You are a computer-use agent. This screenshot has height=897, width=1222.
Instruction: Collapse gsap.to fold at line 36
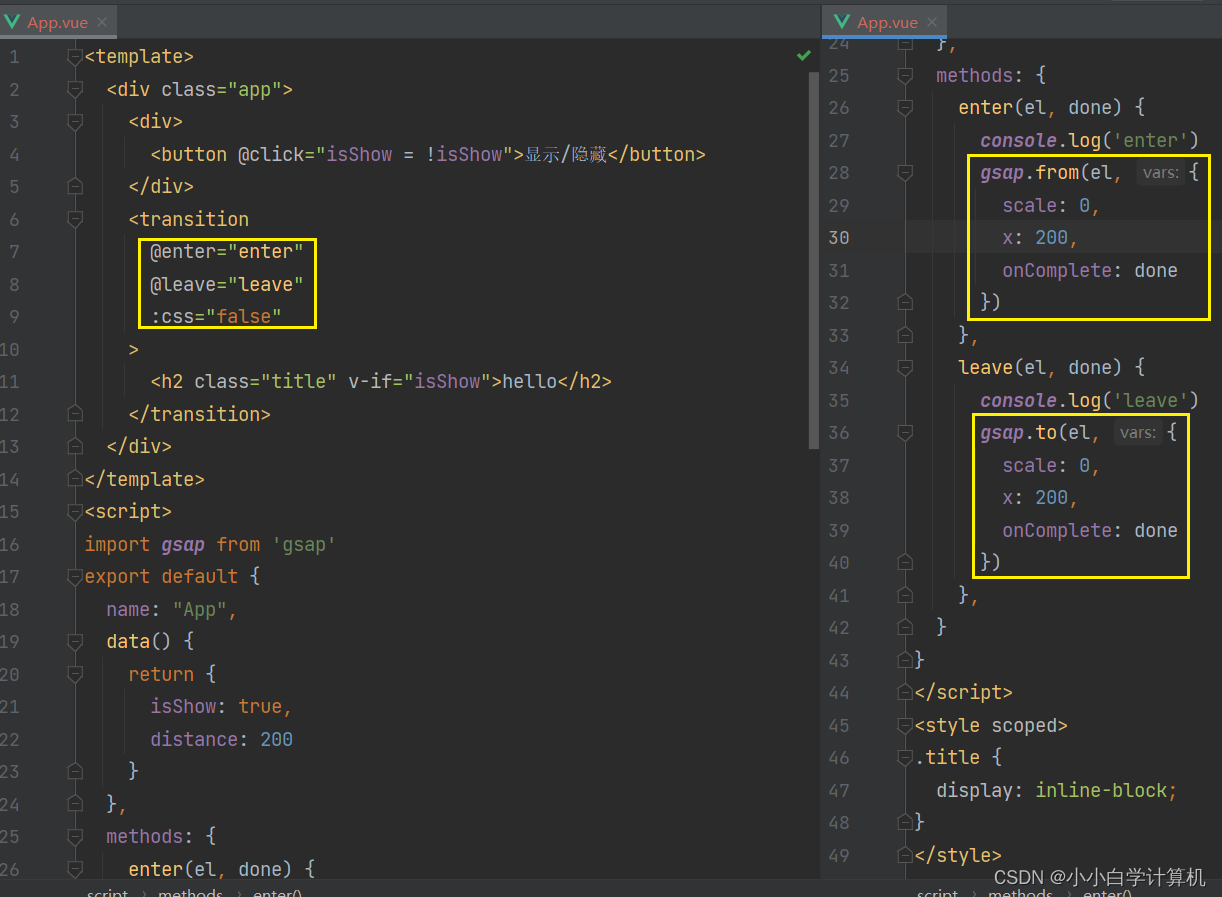click(x=905, y=433)
